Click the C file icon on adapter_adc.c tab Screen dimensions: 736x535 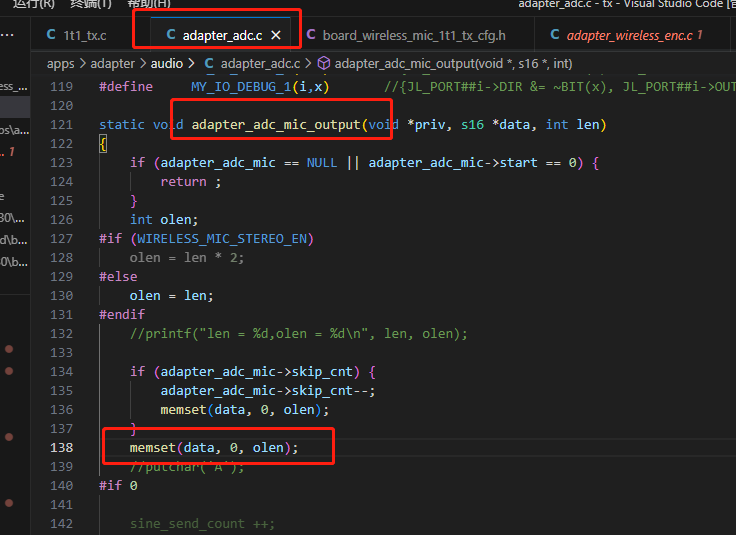pos(171,35)
